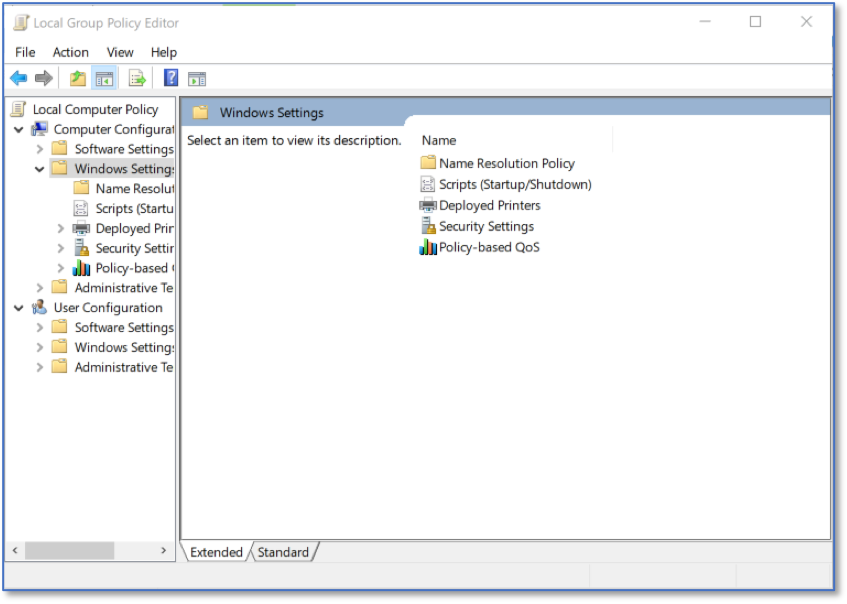The image size is (847, 604).
Task: Collapse the User Configuration node
Action: pyautogui.click(x=19, y=308)
